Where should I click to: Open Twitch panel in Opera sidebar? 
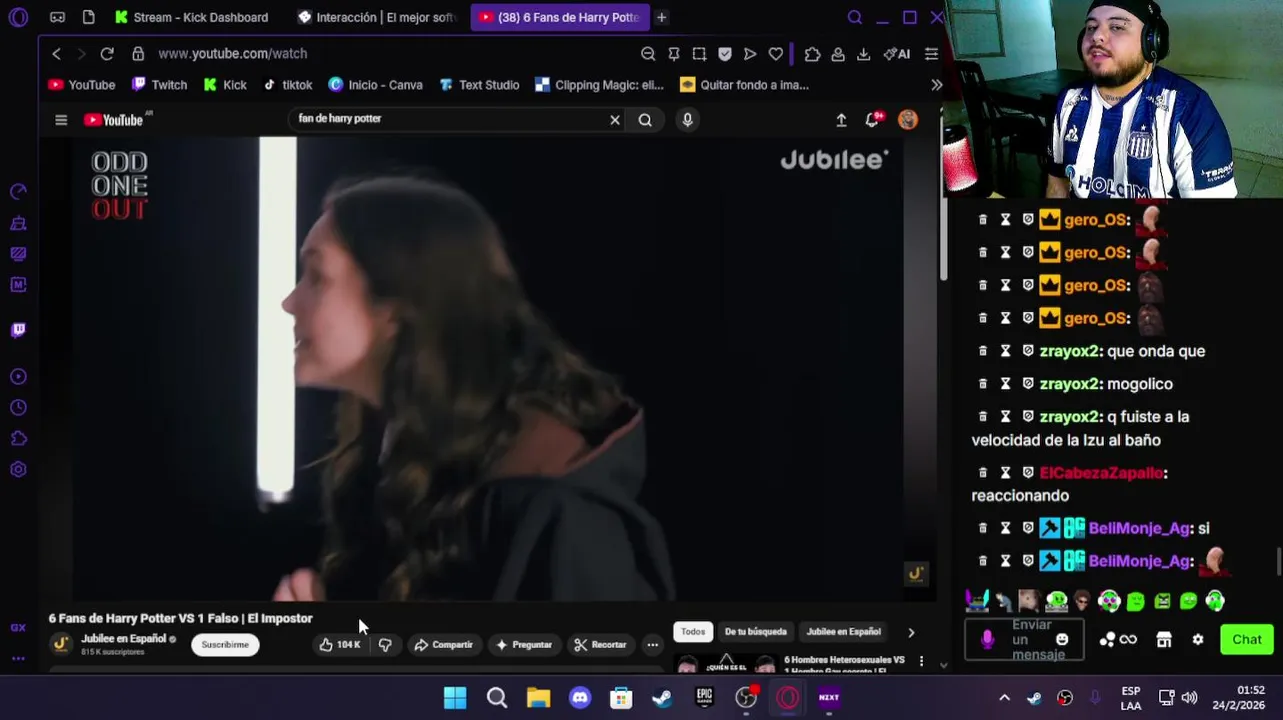pos(18,330)
